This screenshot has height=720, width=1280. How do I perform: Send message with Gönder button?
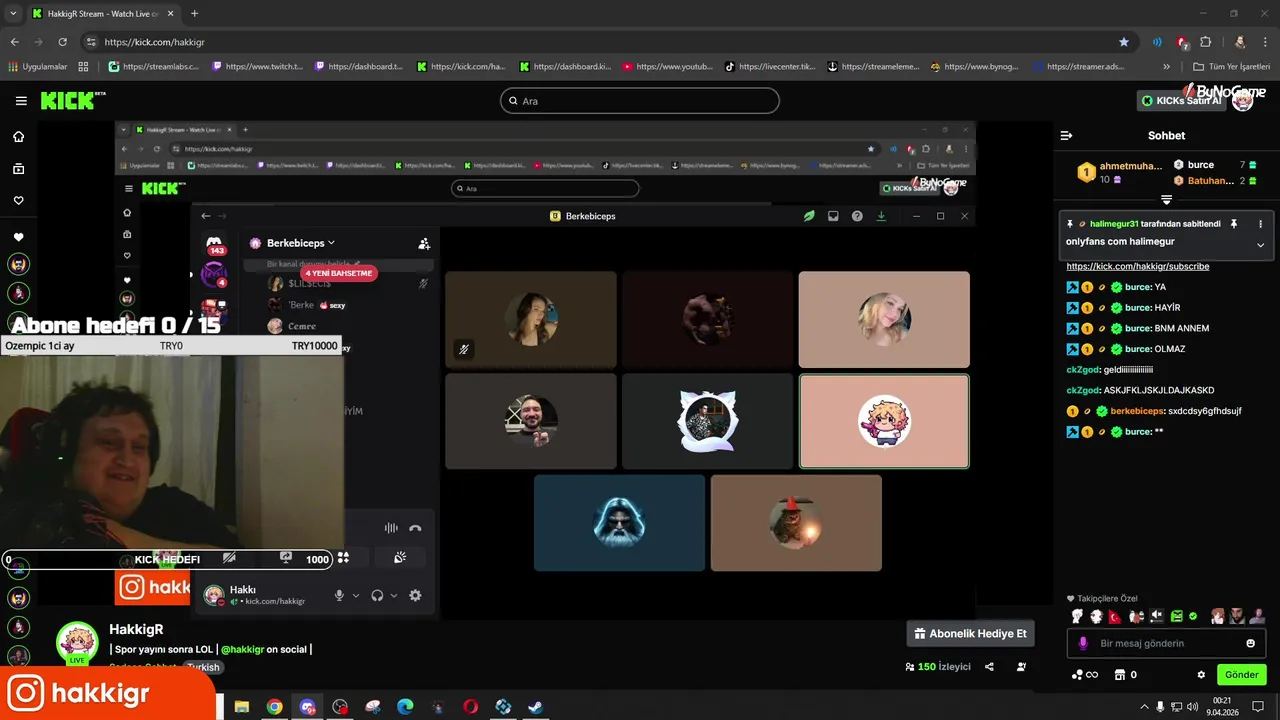[x=1241, y=675]
